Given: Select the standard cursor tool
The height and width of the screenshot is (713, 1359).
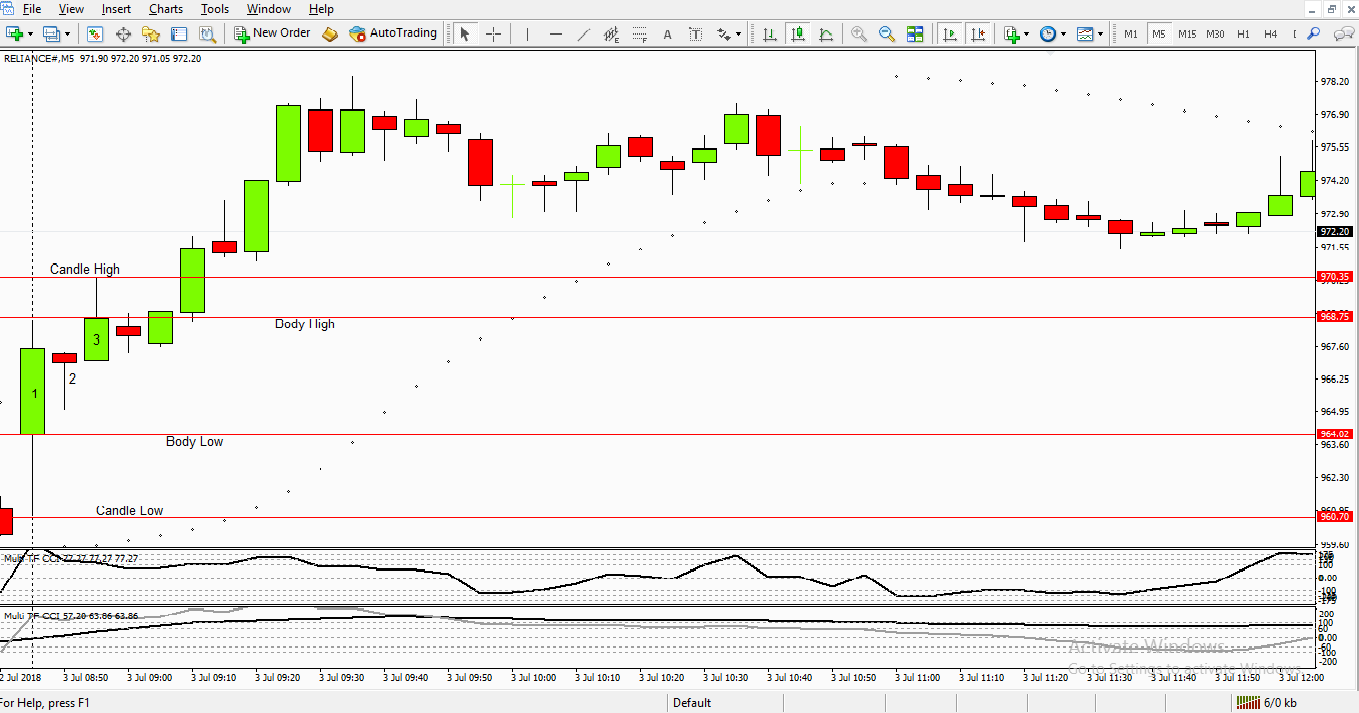Looking at the screenshot, I should pos(465,34).
